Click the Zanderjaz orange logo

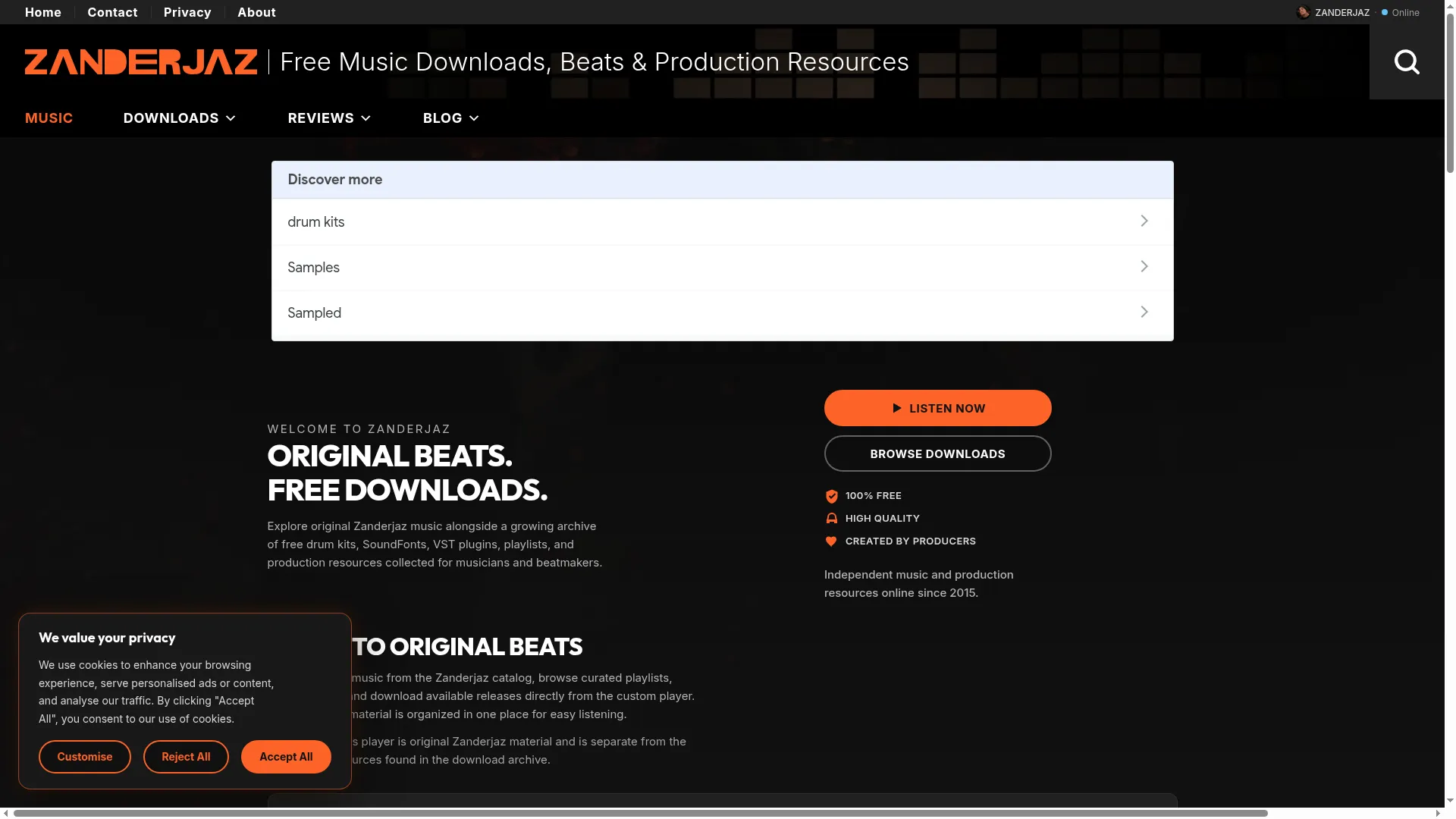coord(141,62)
